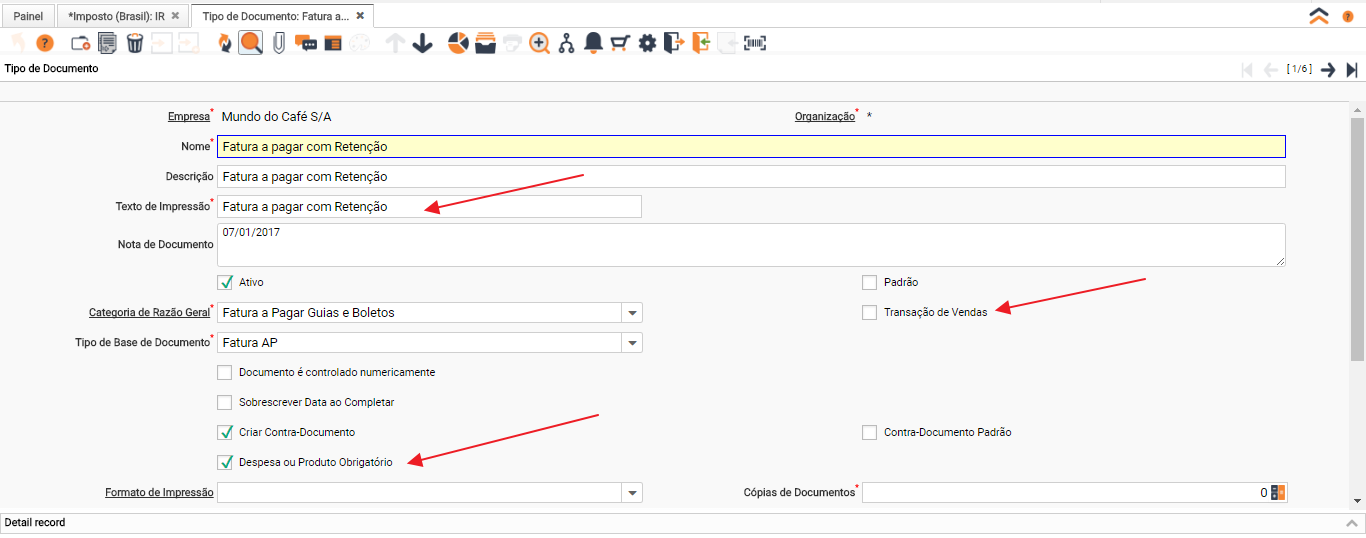This screenshot has width=1366, height=538.
Task: Open Tipo de Base de Documento dropdown arrow
Action: click(632, 343)
